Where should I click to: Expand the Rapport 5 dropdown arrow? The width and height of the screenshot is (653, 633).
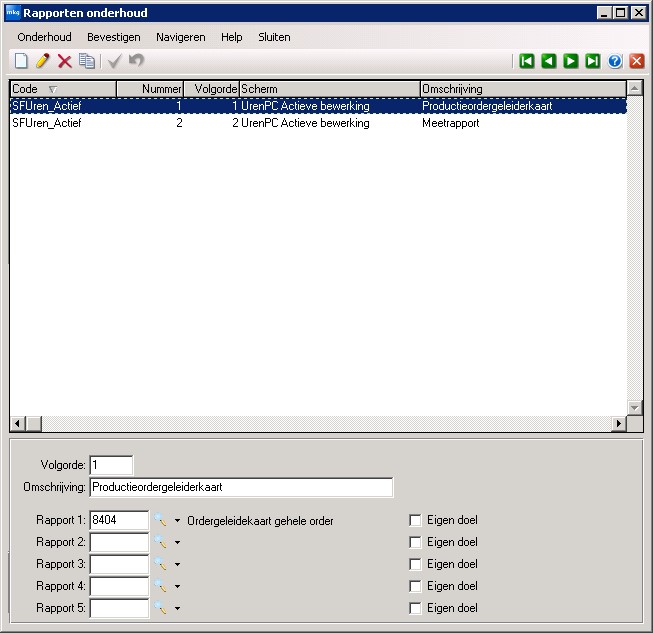coord(177,609)
